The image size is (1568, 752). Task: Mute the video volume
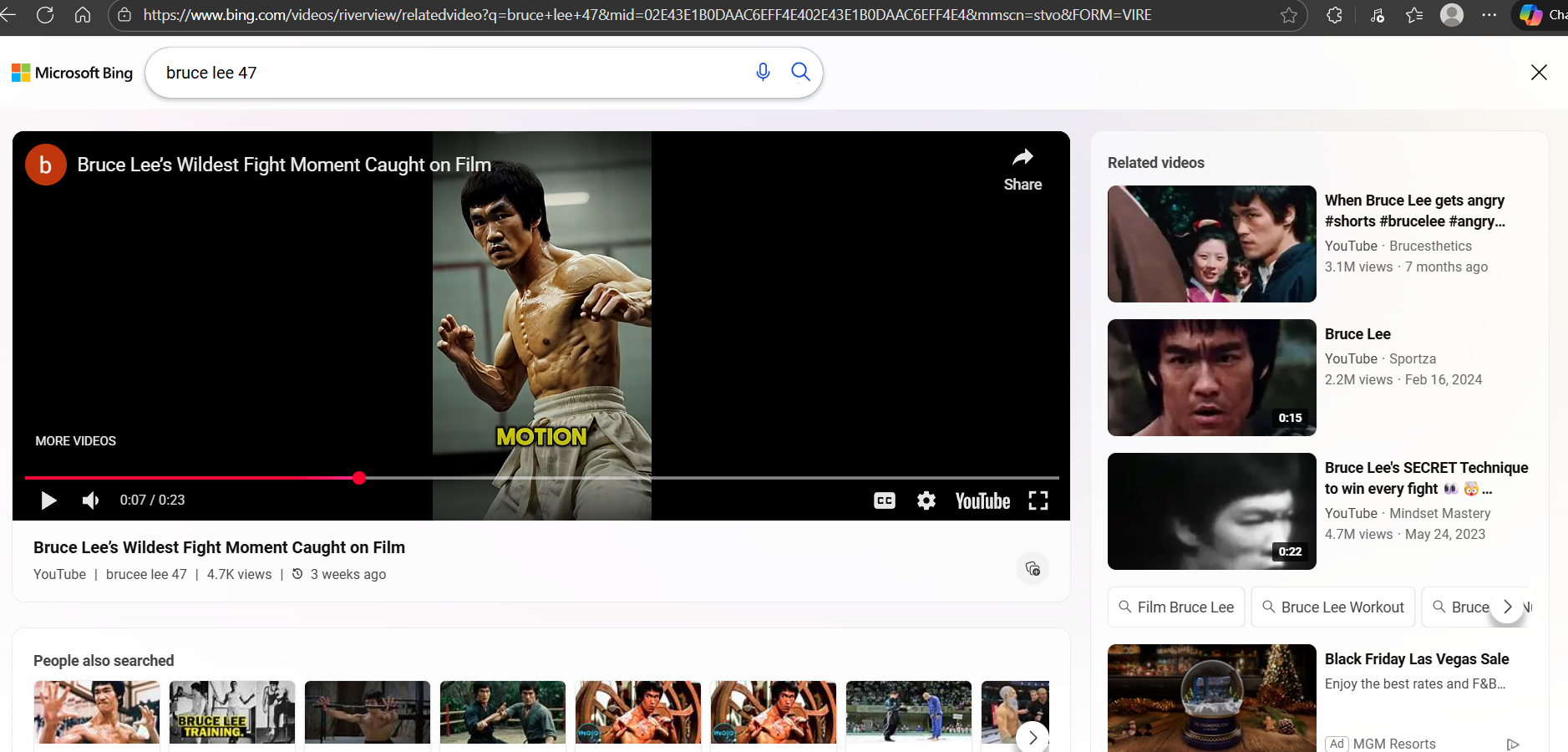tap(89, 500)
